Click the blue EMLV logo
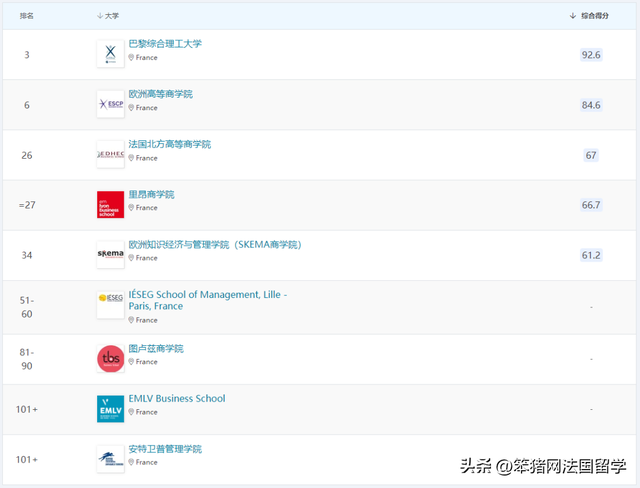The height and width of the screenshot is (488, 640). tap(110, 409)
